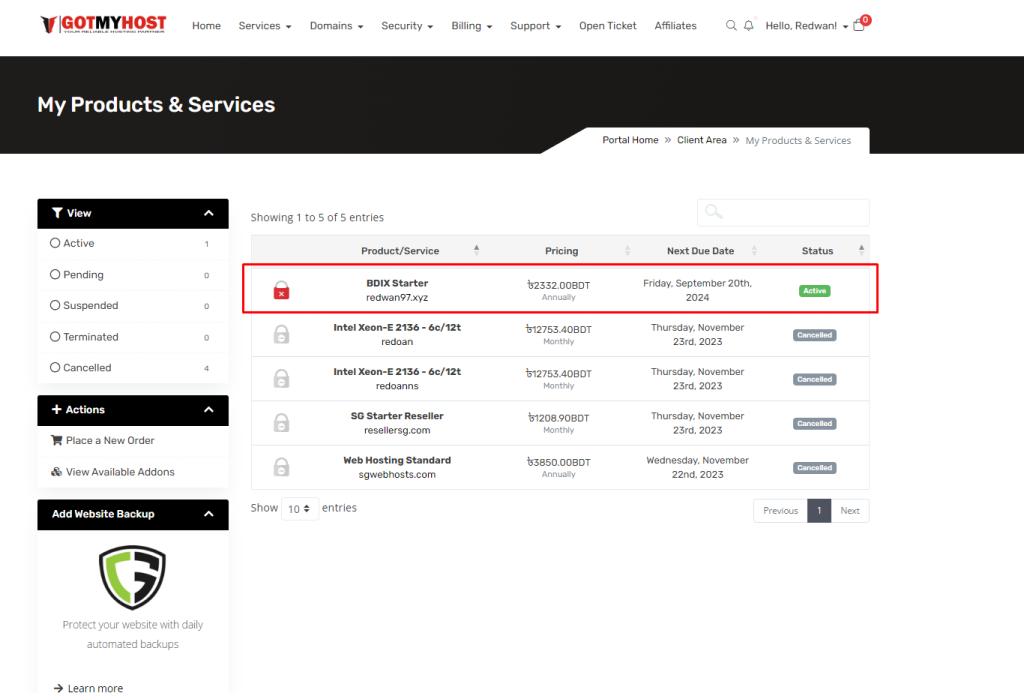This screenshot has width=1024, height=693.
Task: Select the Cancelled filter radio button
Action: tap(55, 367)
